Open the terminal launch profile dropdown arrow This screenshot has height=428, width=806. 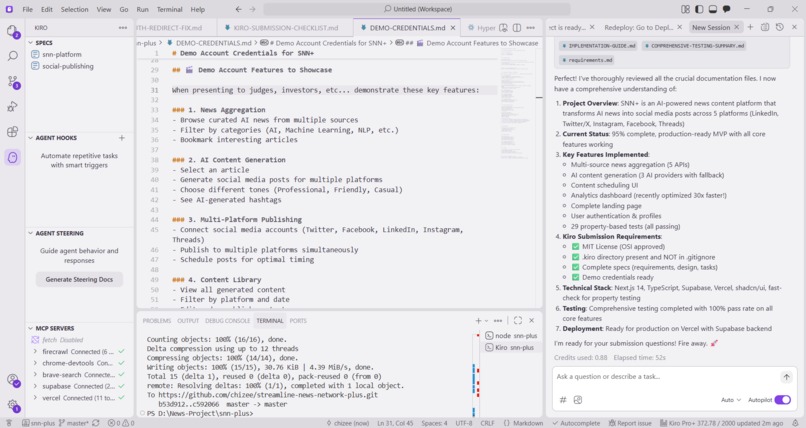coord(487,321)
